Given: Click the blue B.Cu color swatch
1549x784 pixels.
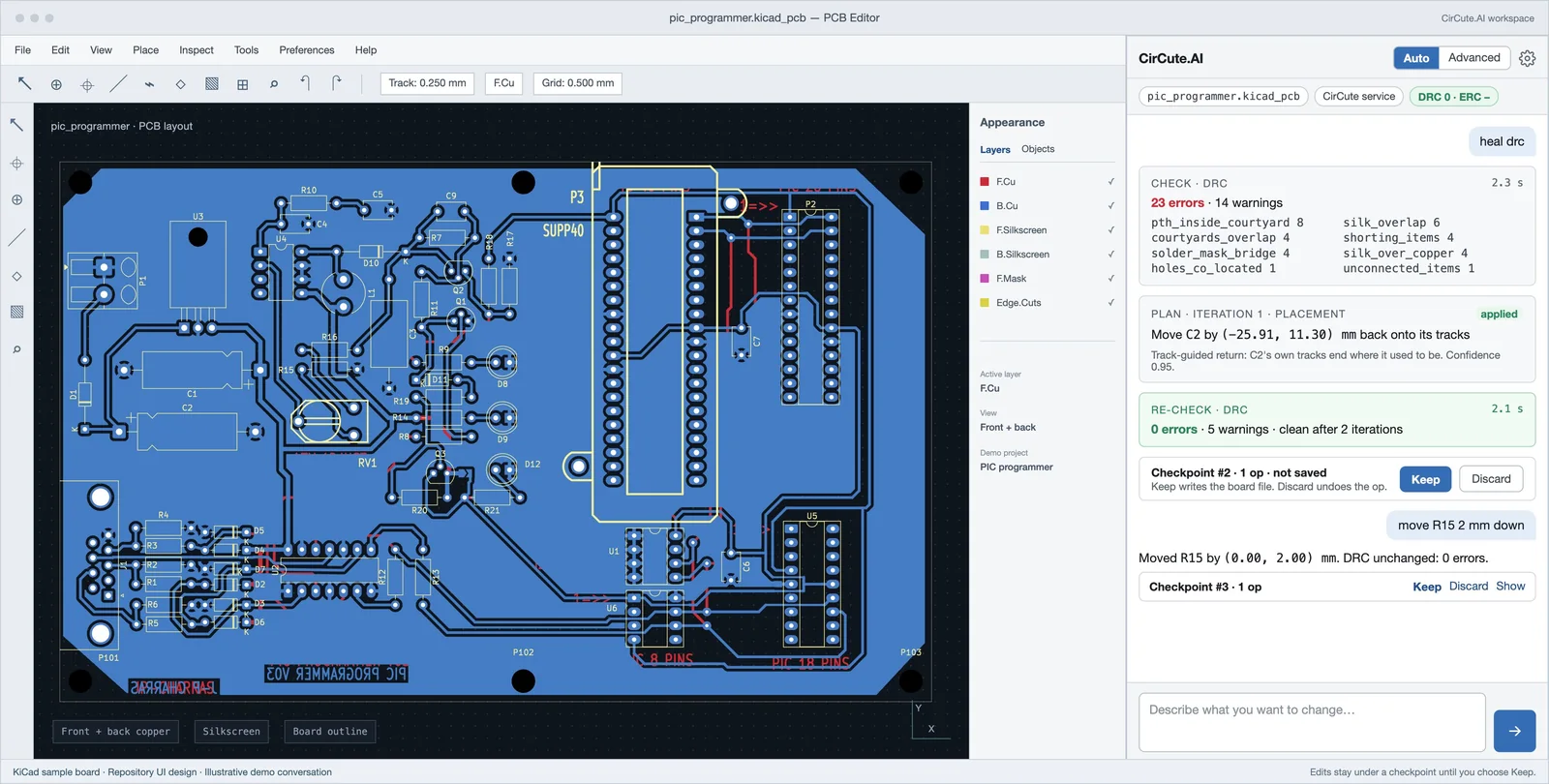Looking at the screenshot, I should coord(985,206).
